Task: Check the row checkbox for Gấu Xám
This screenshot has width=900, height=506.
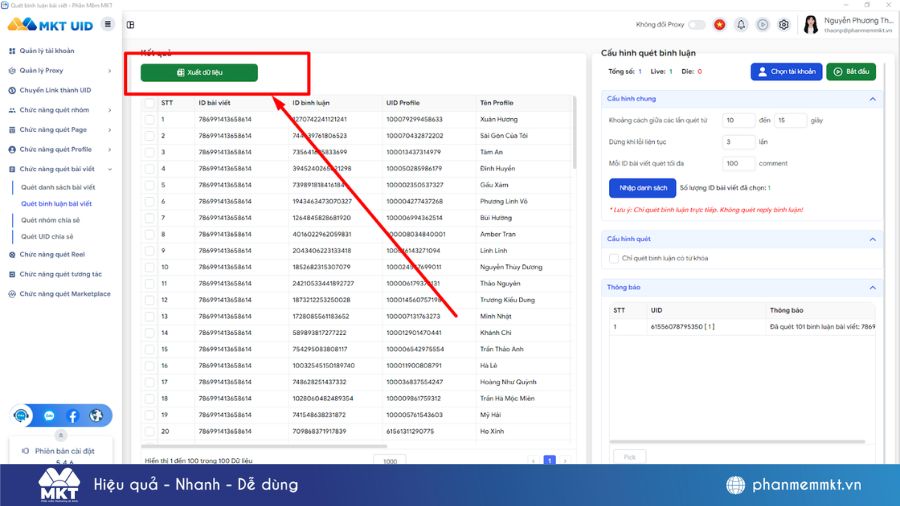Action: (150, 185)
